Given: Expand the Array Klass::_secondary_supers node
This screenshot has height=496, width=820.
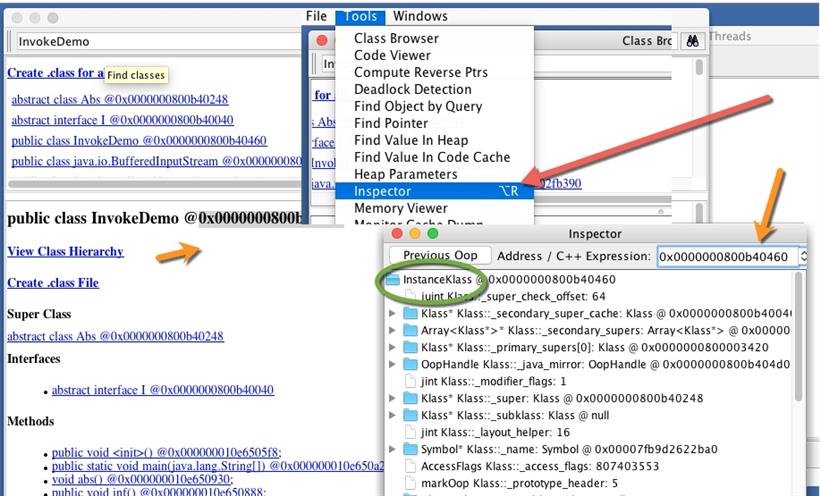Looking at the screenshot, I should [392, 330].
